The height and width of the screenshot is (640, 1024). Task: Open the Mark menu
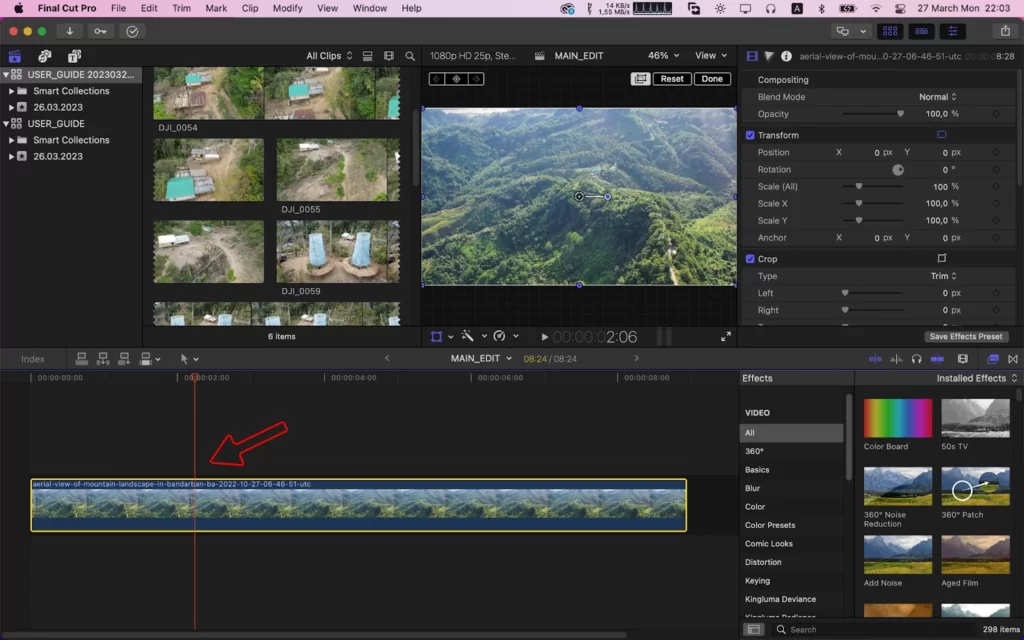[216, 8]
